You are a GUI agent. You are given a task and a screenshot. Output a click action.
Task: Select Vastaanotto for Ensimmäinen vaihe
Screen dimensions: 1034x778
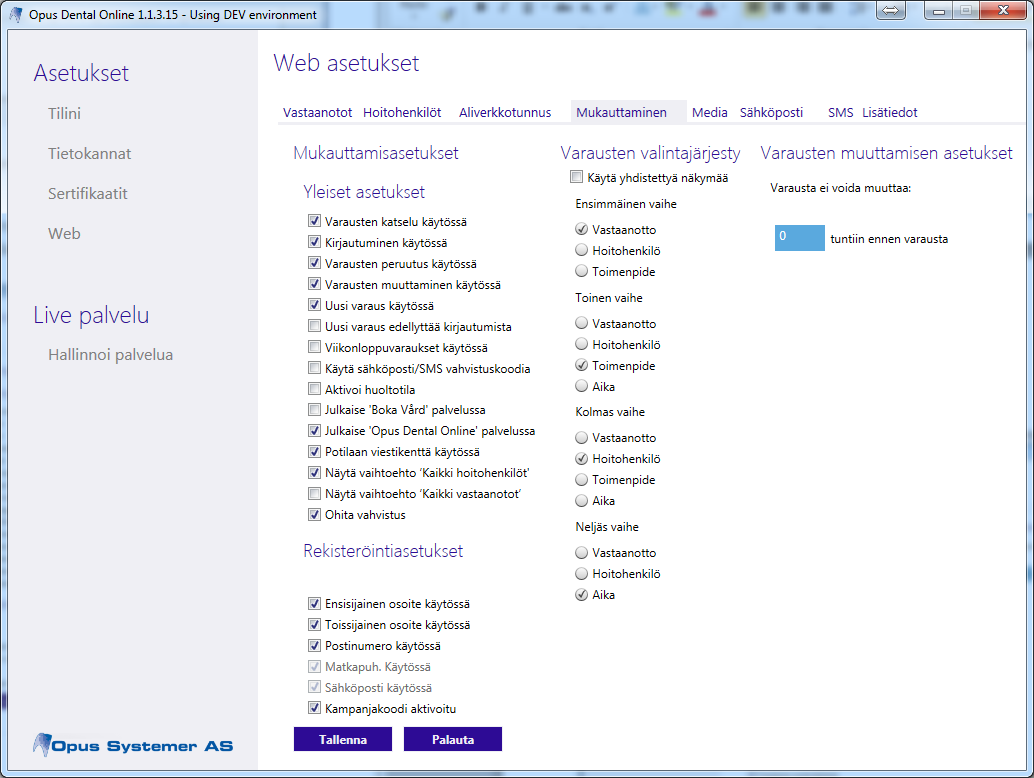[x=582, y=229]
